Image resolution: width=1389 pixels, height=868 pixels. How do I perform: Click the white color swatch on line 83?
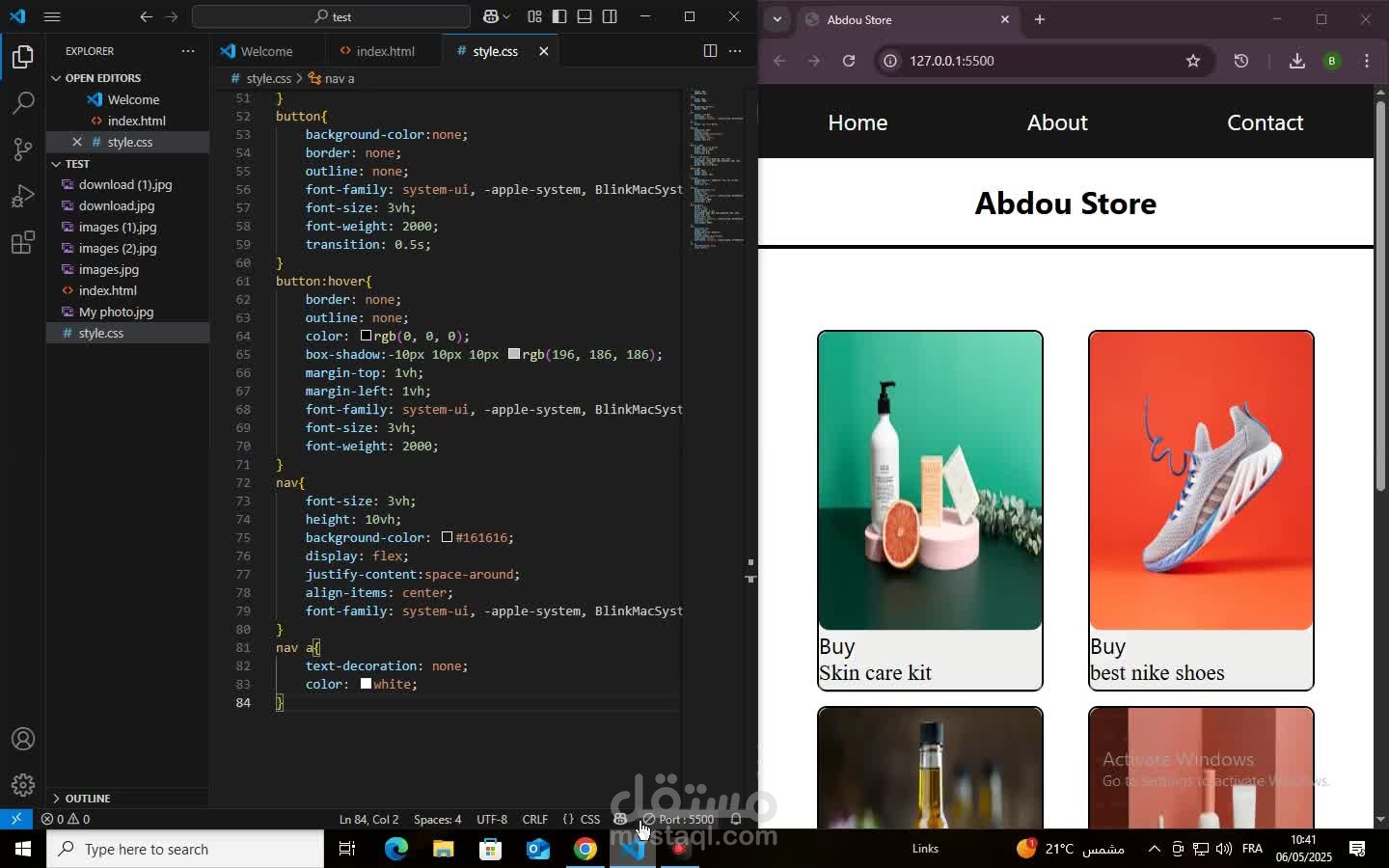tap(367, 684)
